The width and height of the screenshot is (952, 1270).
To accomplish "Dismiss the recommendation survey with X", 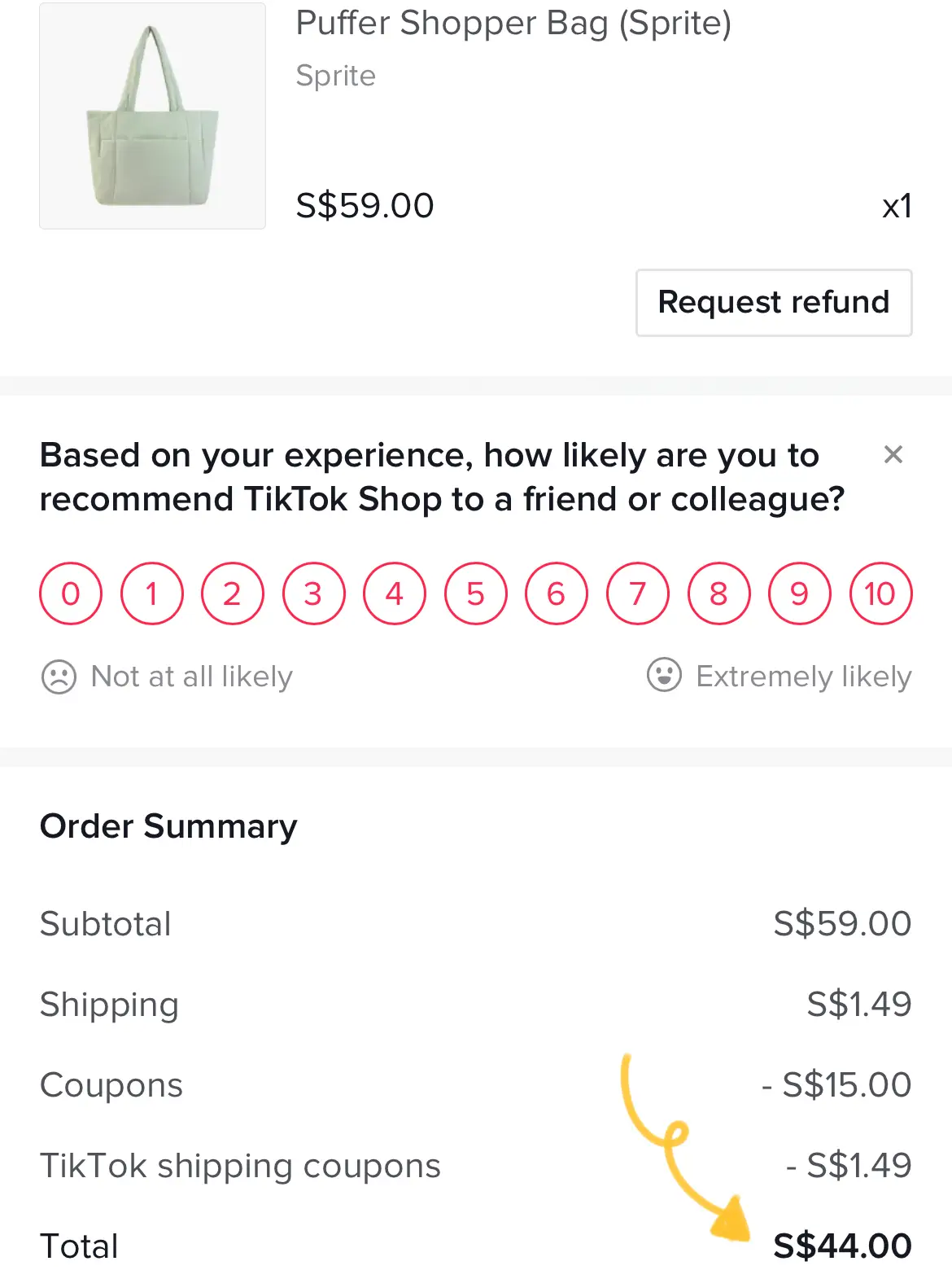I will [893, 454].
